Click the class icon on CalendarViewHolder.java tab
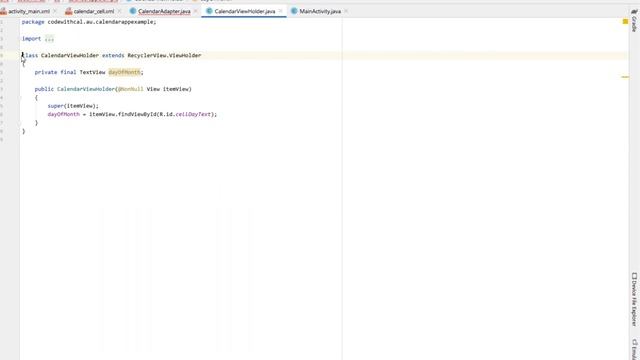The height and width of the screenshot is (360, 640). point(209,11)
